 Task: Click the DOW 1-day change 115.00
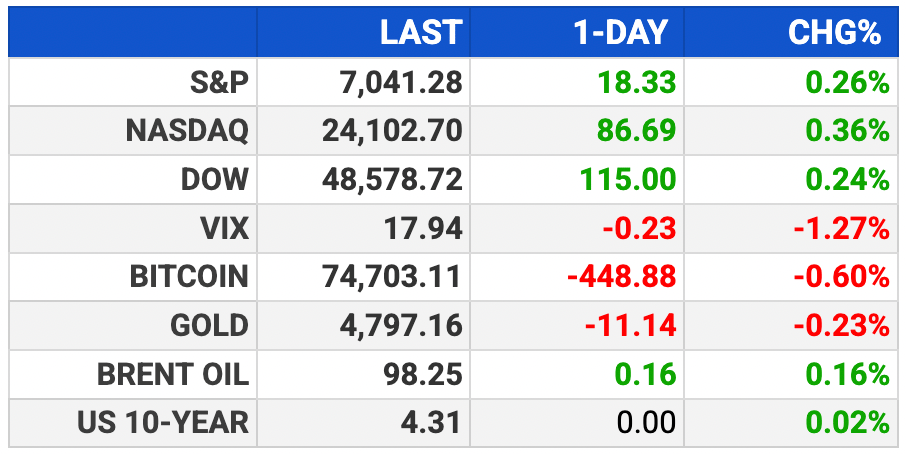pos(630,180)
